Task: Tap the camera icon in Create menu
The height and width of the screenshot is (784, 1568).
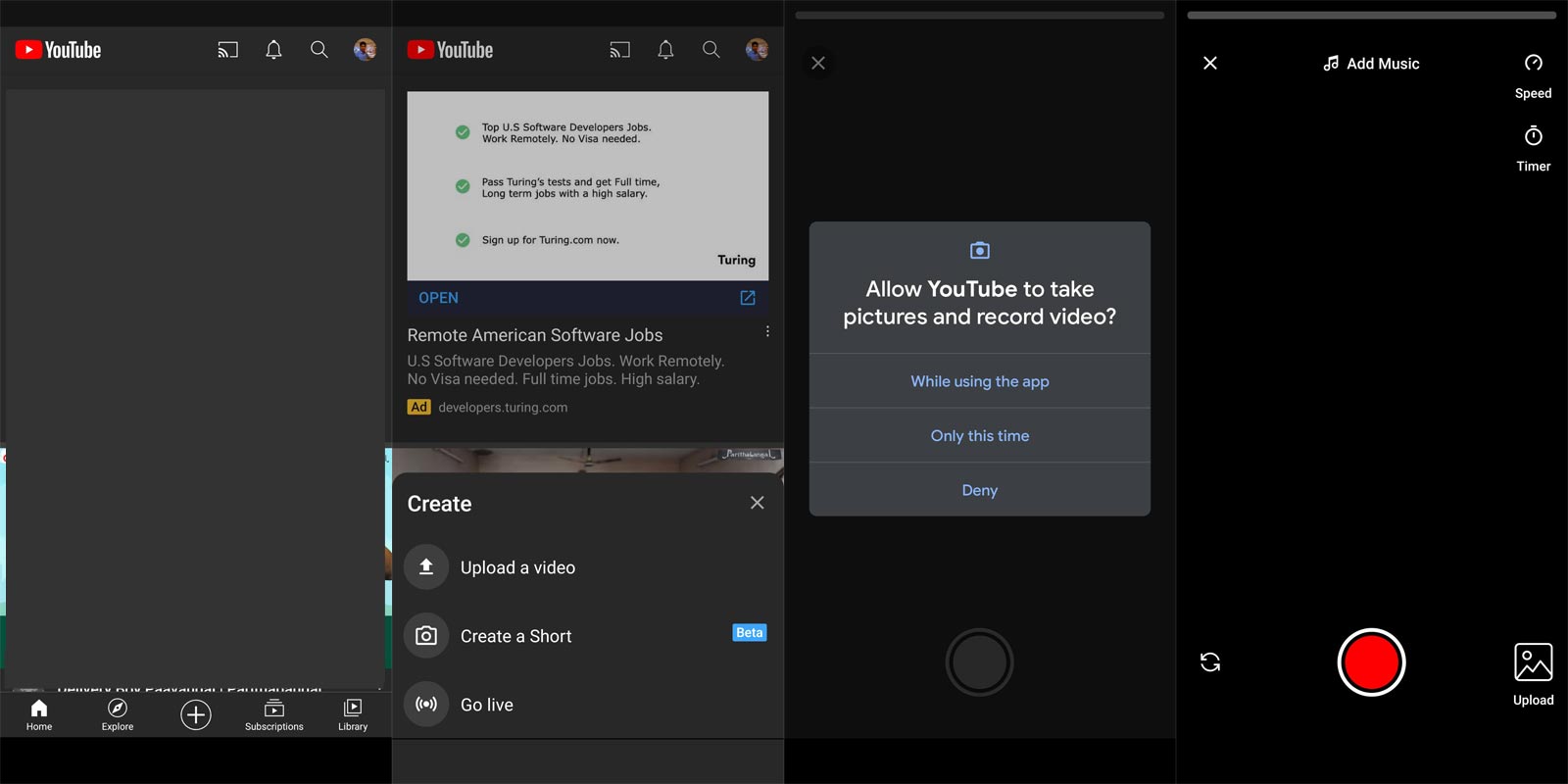Action: pos(426,636)
